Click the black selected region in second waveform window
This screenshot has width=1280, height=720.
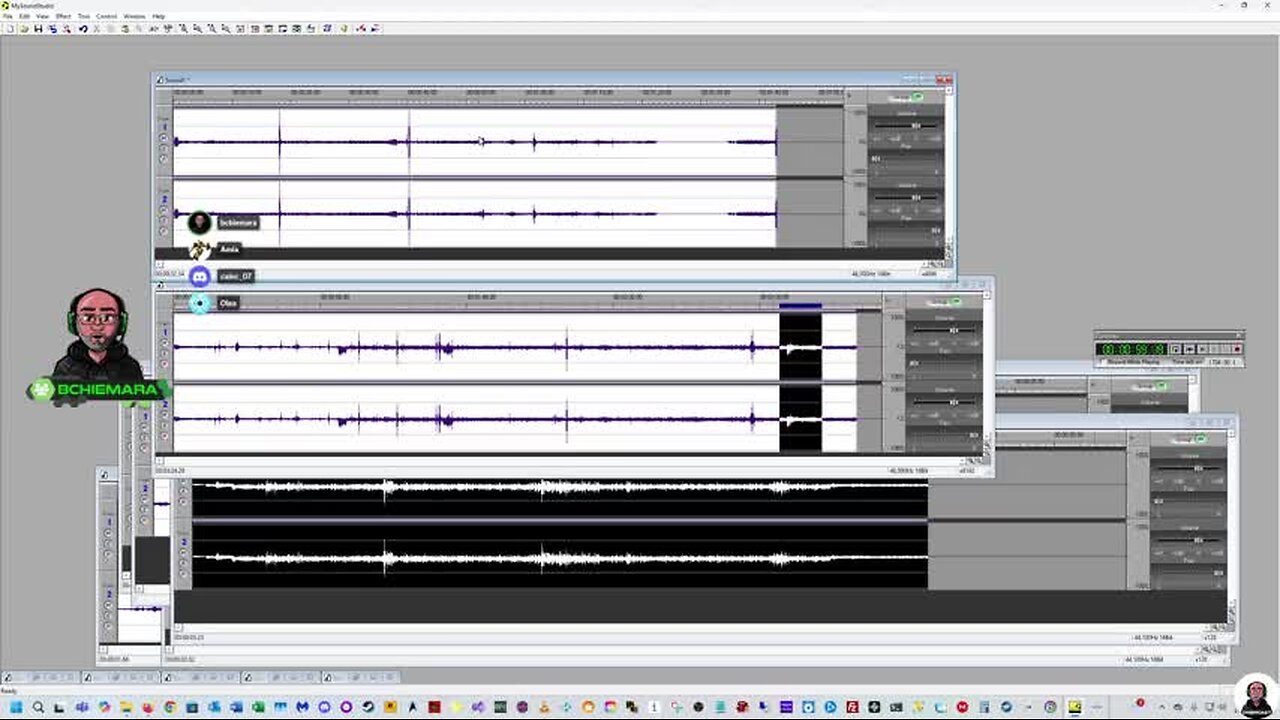click(800, 382)
